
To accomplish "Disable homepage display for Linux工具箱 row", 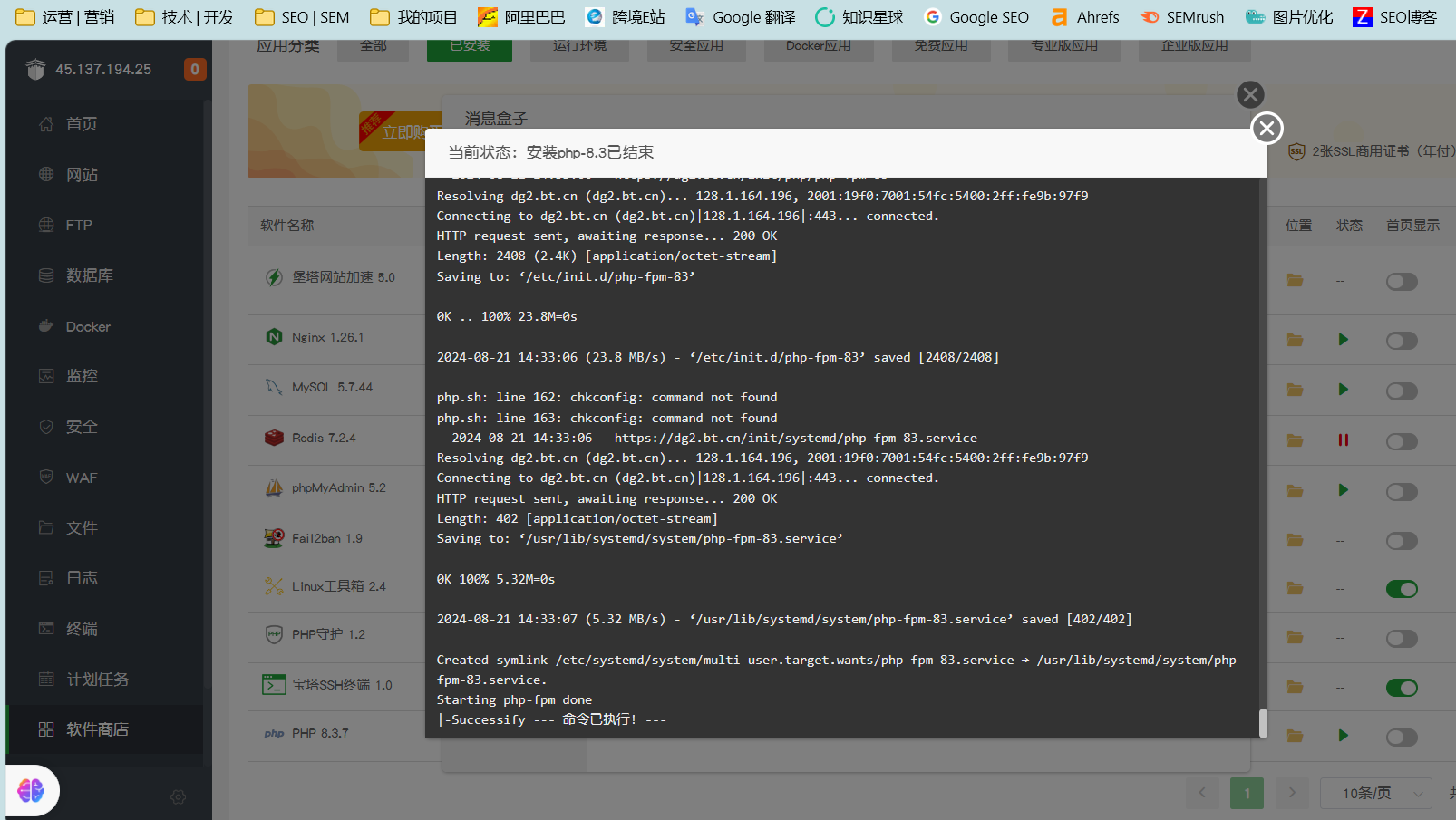I will [1402, 589].
